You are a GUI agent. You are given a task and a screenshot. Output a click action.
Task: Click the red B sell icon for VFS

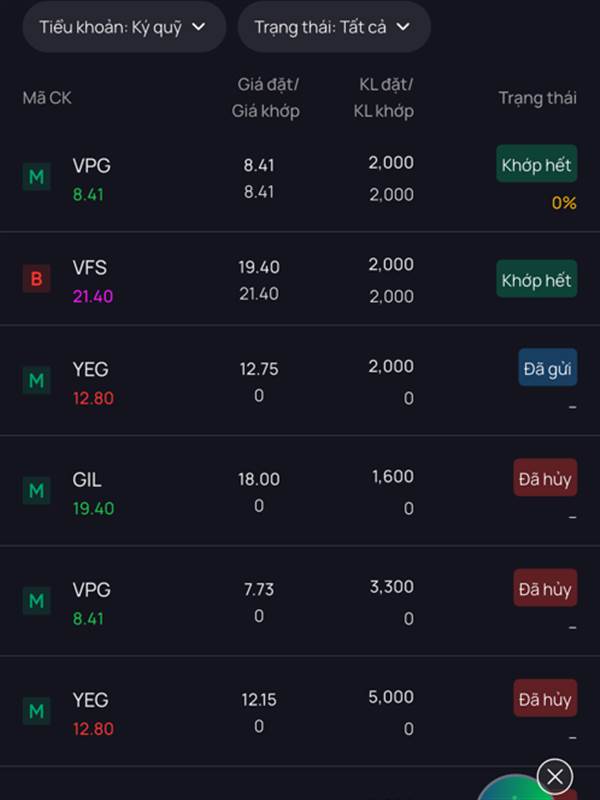36,279
